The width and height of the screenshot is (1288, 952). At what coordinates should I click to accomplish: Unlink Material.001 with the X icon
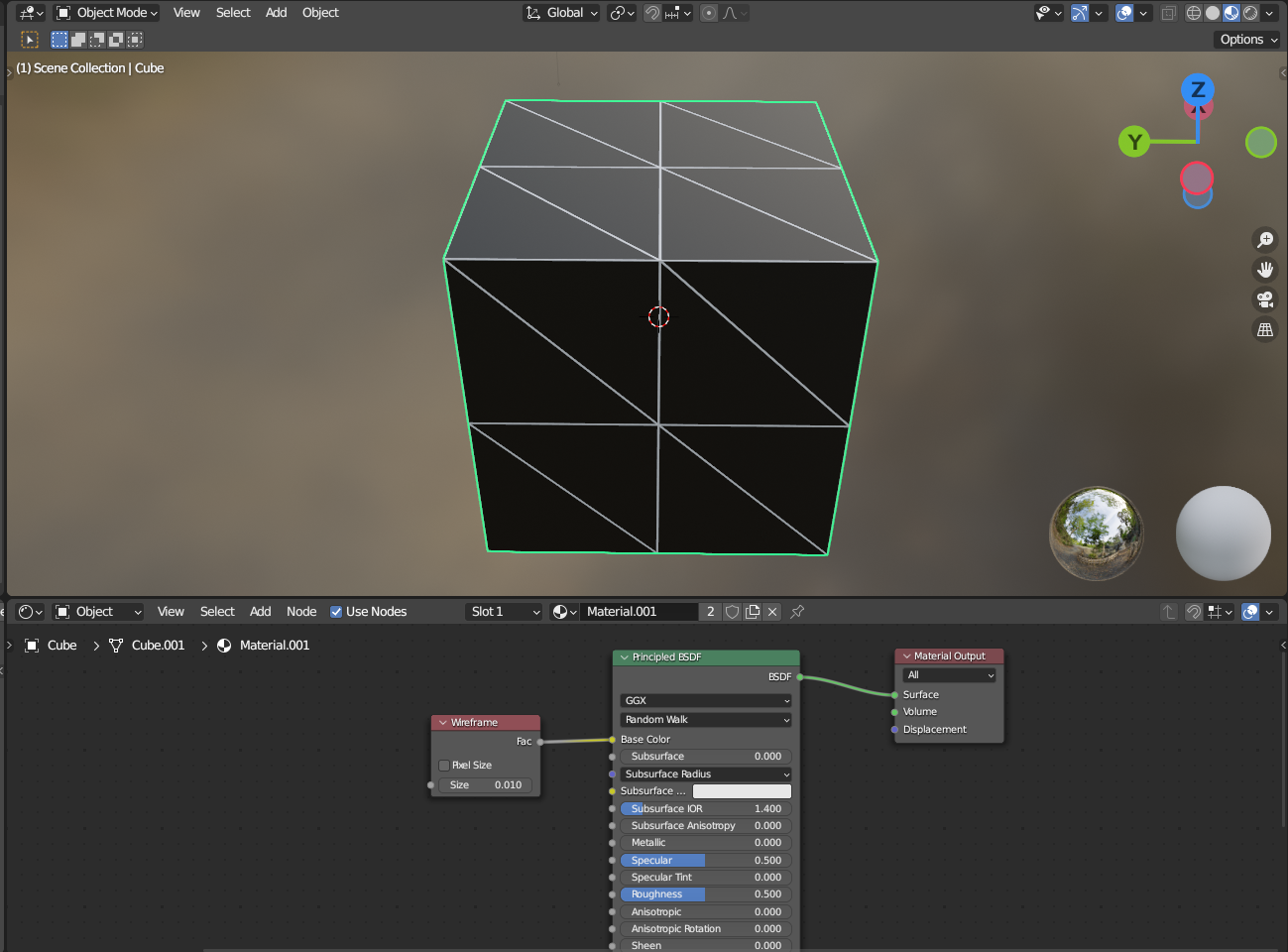click(x=772, y=612)
